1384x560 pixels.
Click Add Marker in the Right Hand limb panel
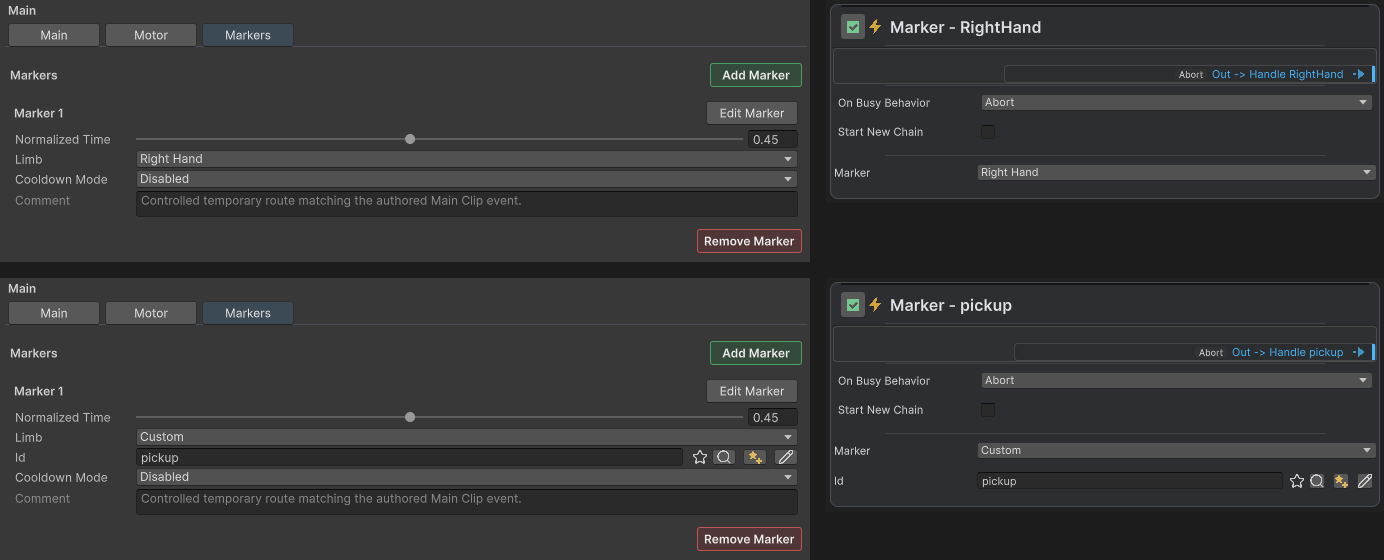click(756, 75)
